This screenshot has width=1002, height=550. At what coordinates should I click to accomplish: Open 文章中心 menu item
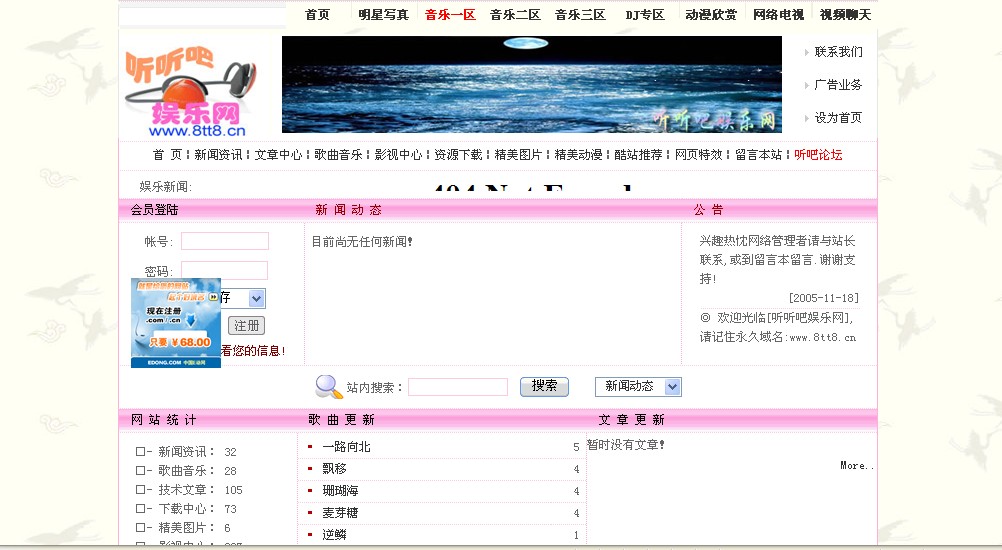tap(278, 155)
